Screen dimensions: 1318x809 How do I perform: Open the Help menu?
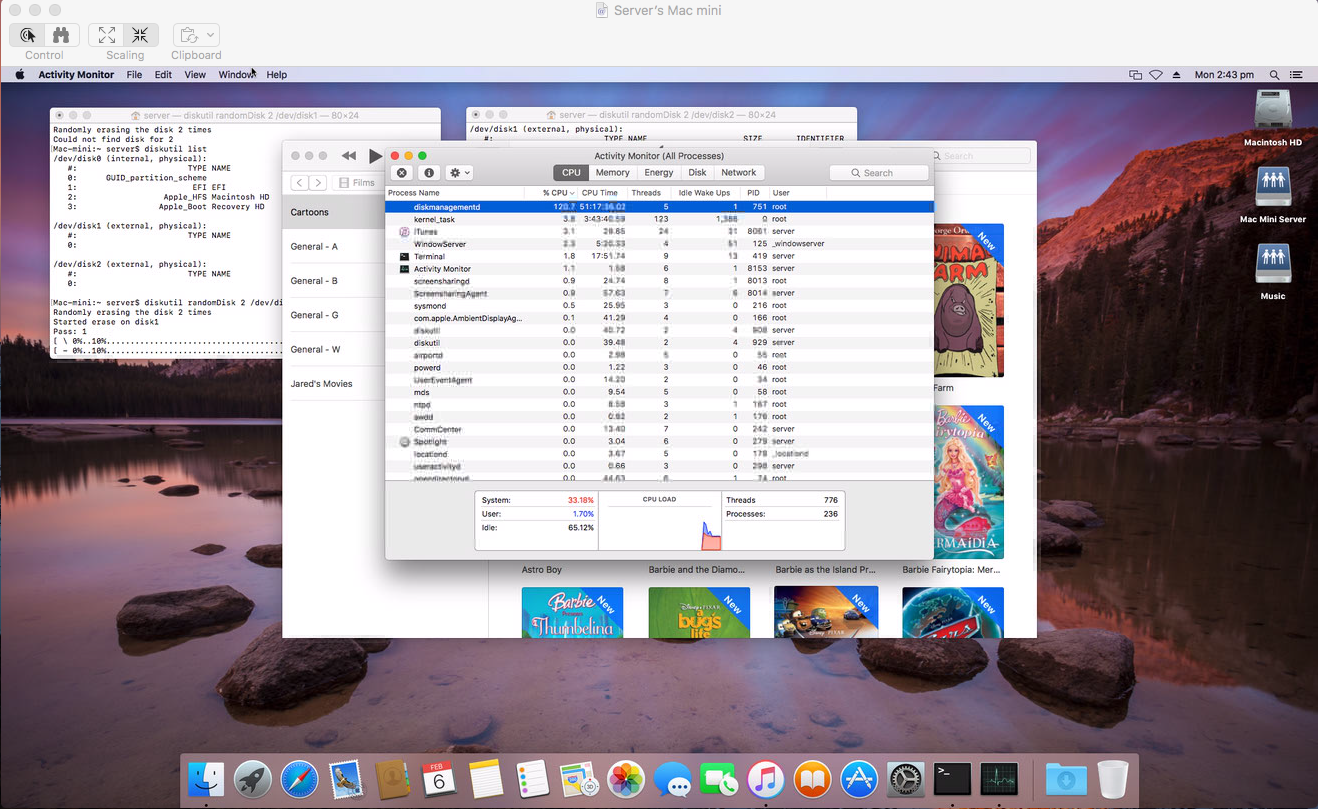277,75
